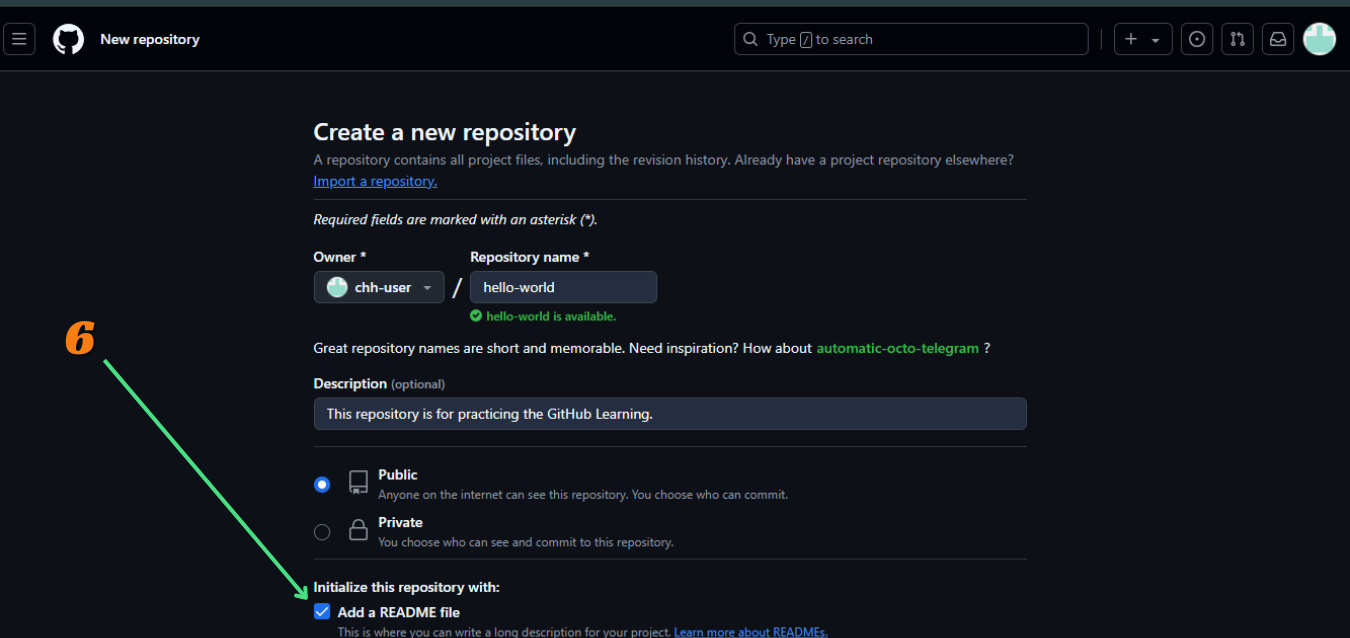The image size is (1350, 638).
Task: Click the search magnifier icon
Action: (x=751, y=39)
